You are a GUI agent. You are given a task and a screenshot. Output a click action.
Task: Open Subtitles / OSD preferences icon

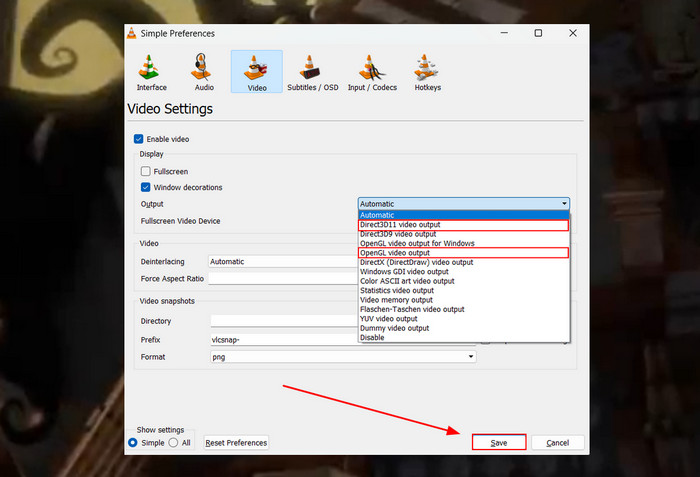coord(312,72)
